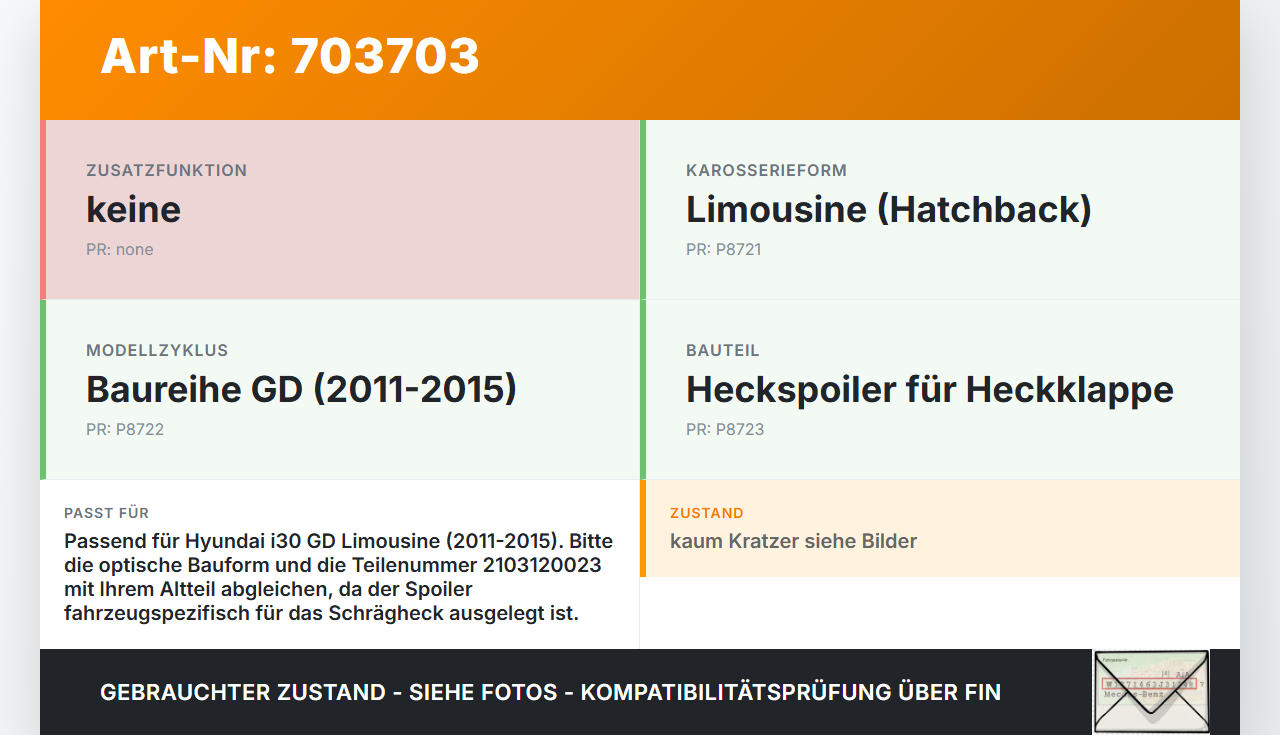Viewport: 1280px width, 736px height.
Task: Click the BAUTEIL label
Action: (723, 350)
